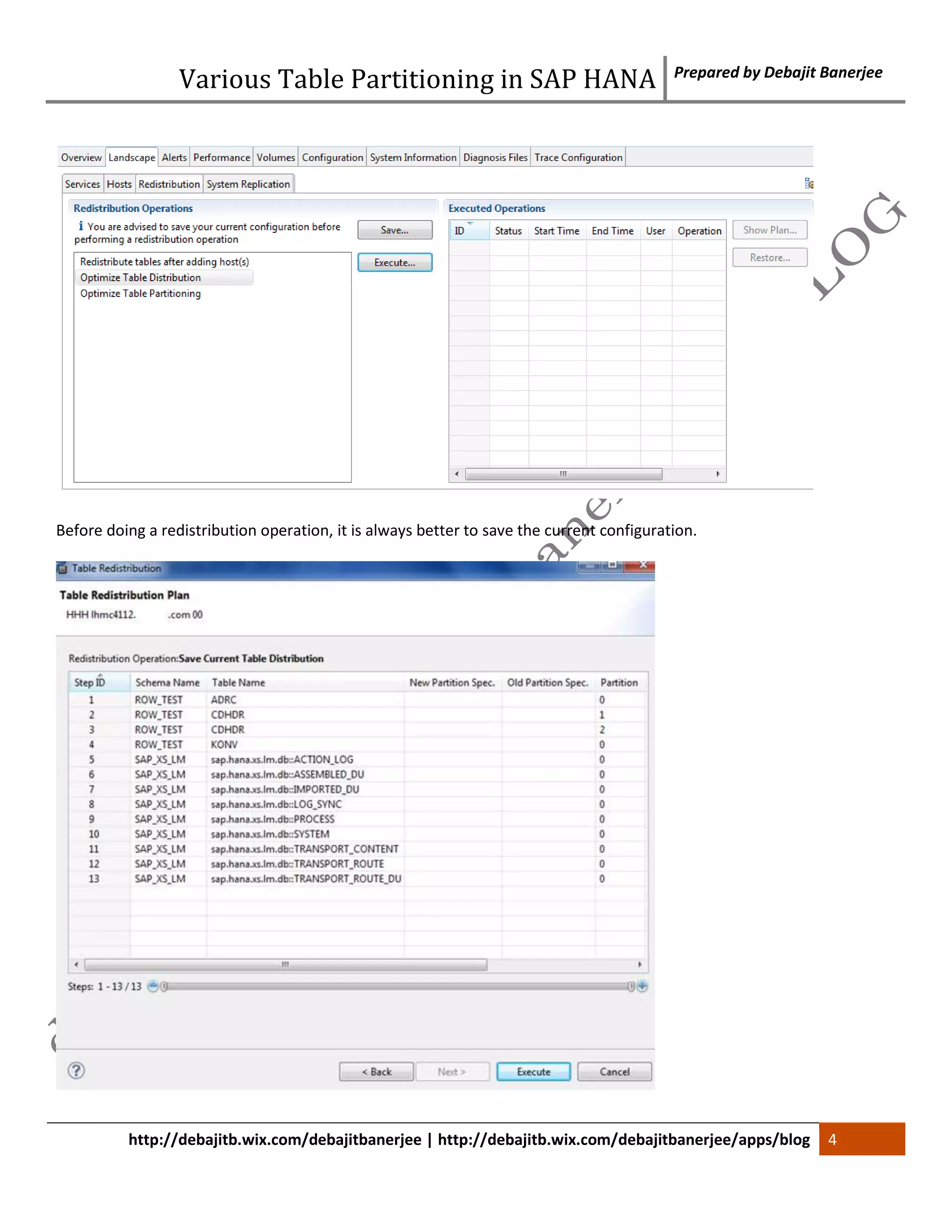
Task: Click the Execute button in Table Redistribution
Action: [x=534, y=1071]
